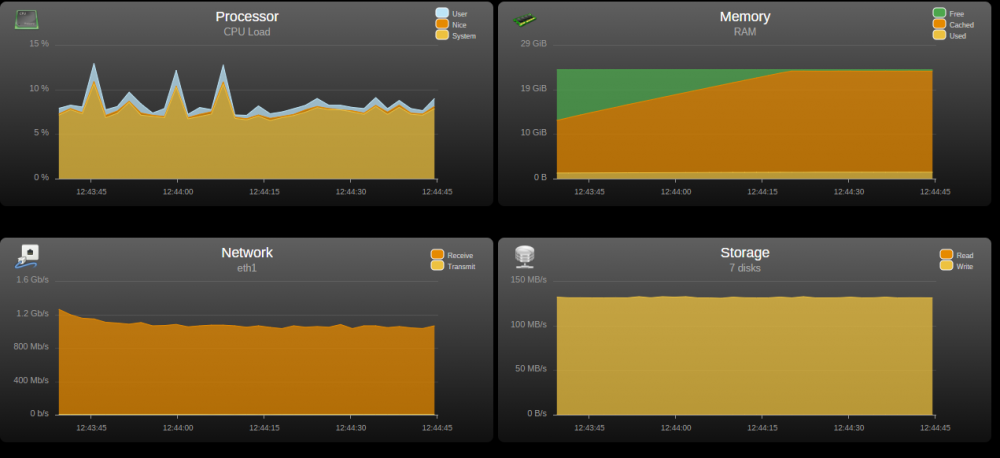Click the 10 GiB axis label in Memory

[534, 133]
